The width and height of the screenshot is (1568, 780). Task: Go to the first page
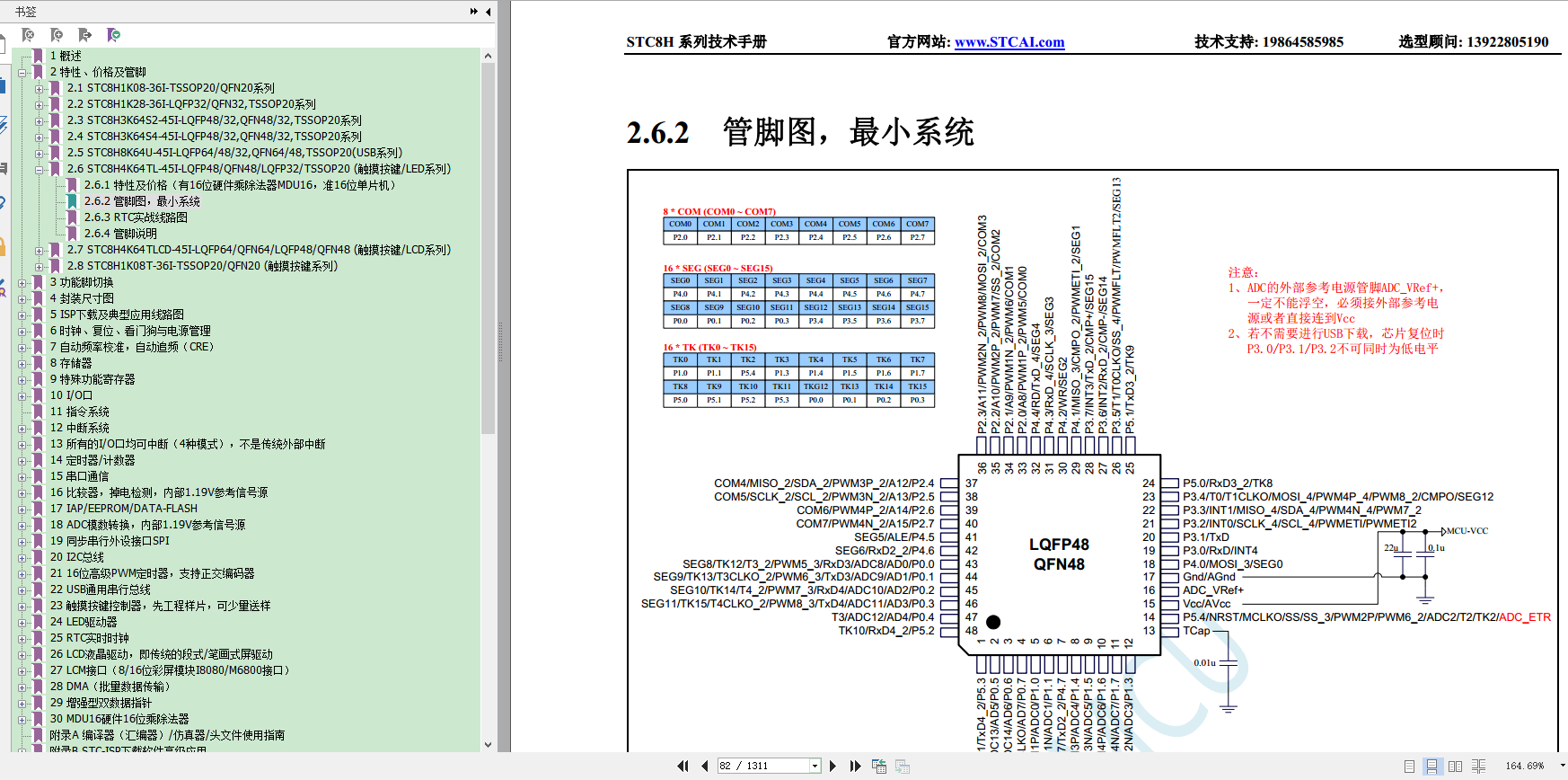pyautogui.click(x=683, y=766)
